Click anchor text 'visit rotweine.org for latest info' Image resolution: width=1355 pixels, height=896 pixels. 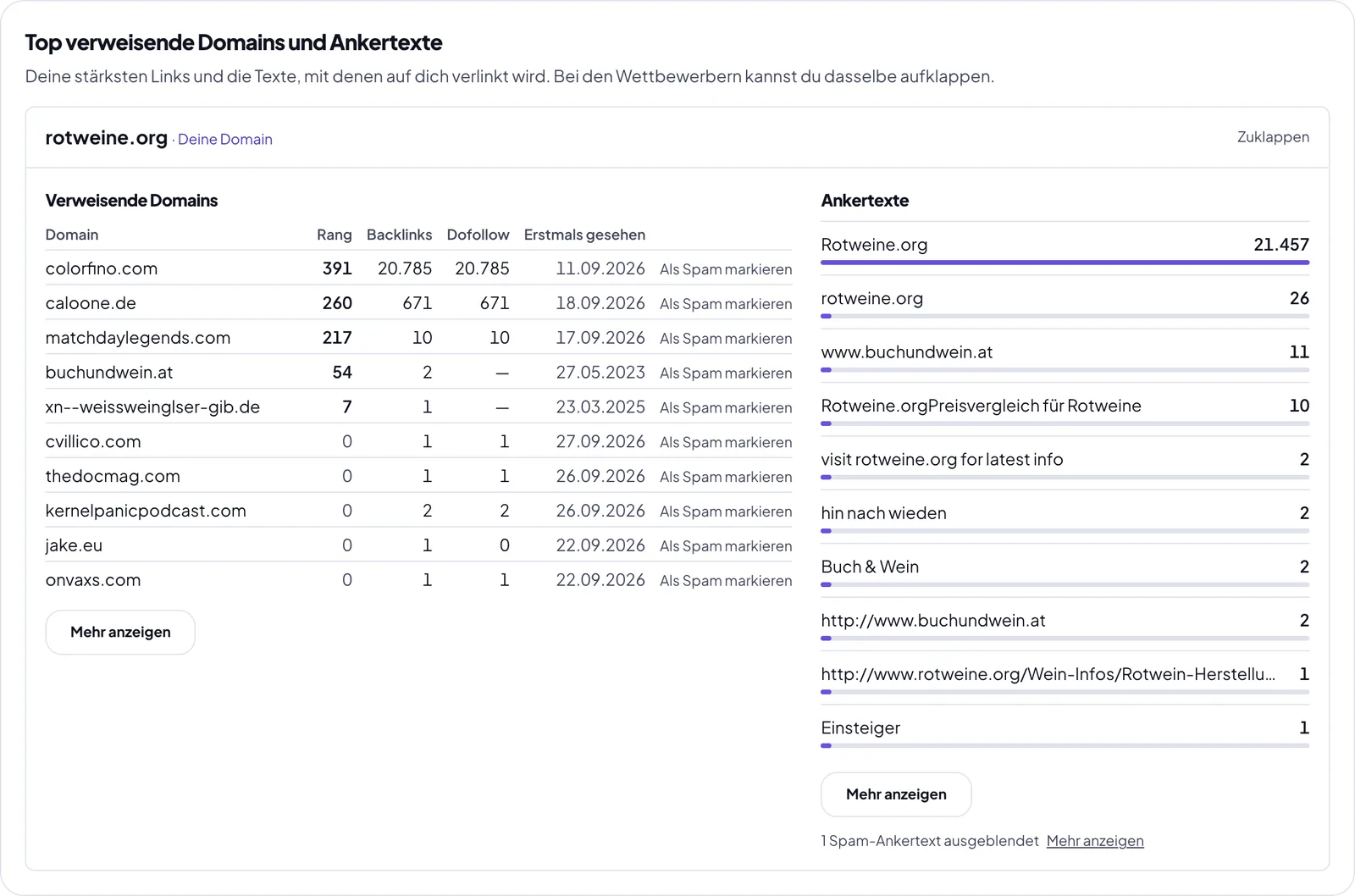click(942, 459)
